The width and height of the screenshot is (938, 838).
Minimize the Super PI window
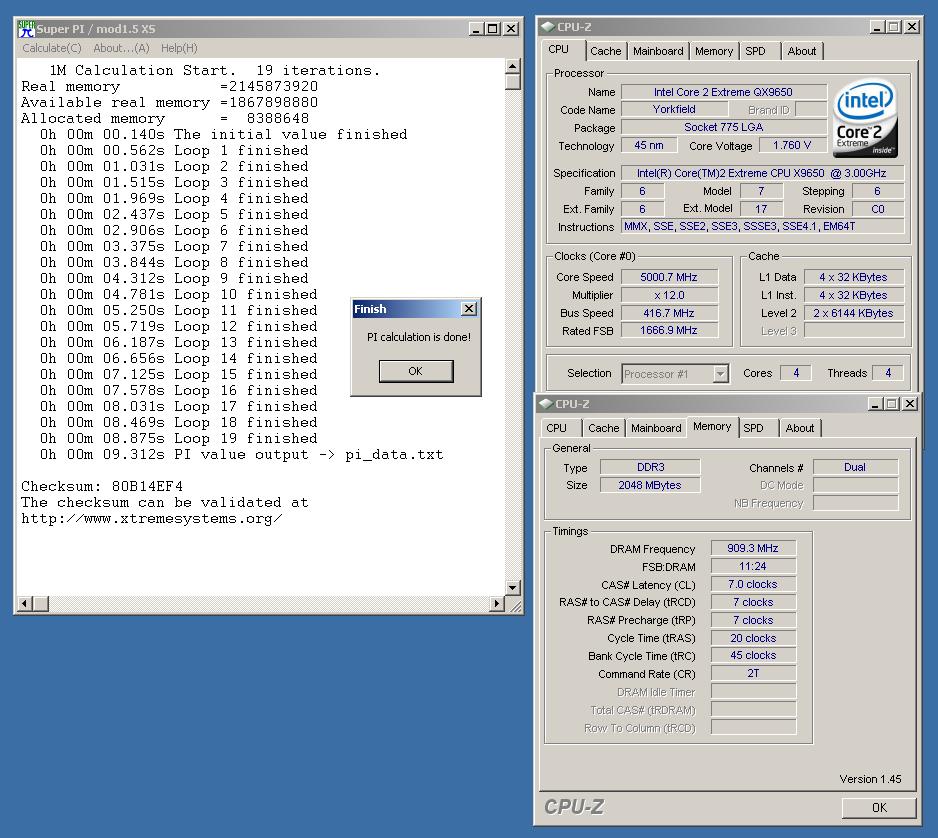(x=476, y=29)
